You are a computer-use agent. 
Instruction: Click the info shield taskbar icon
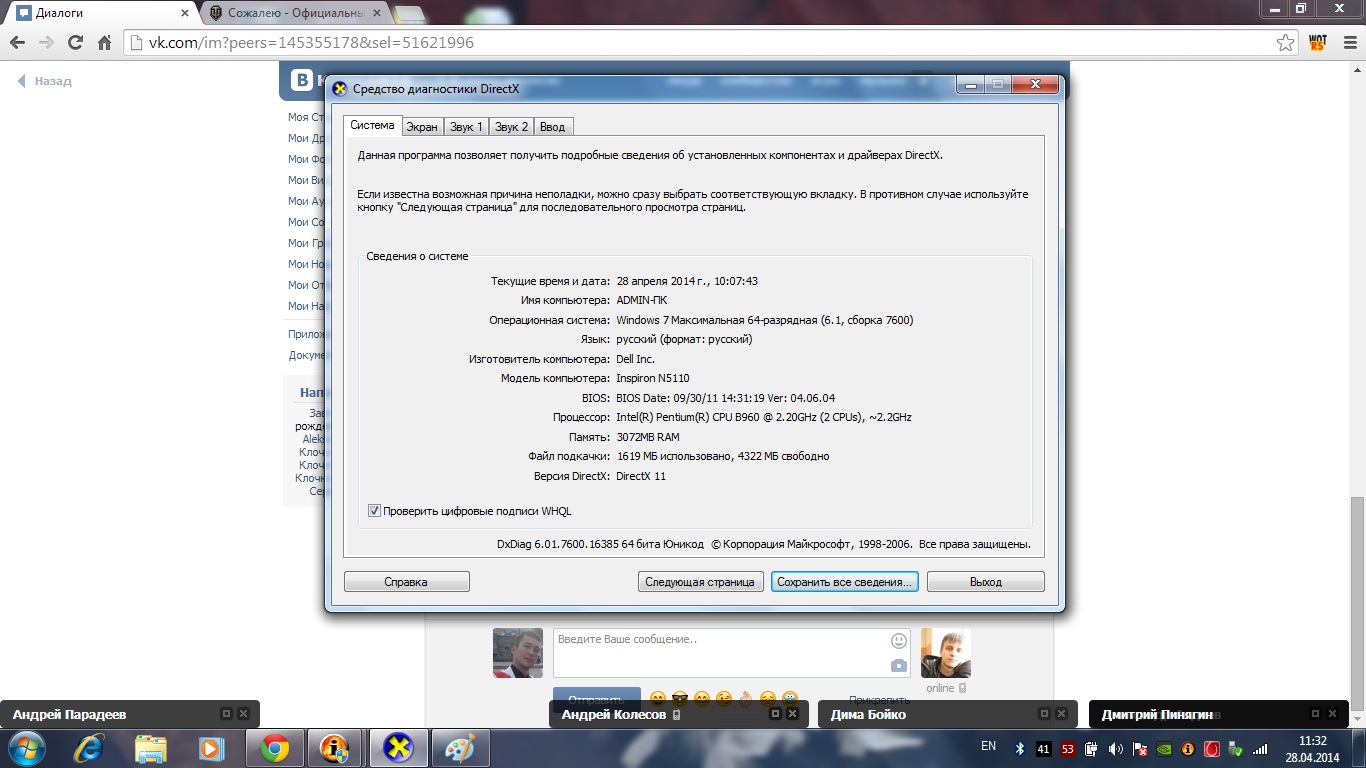(336, 748)
